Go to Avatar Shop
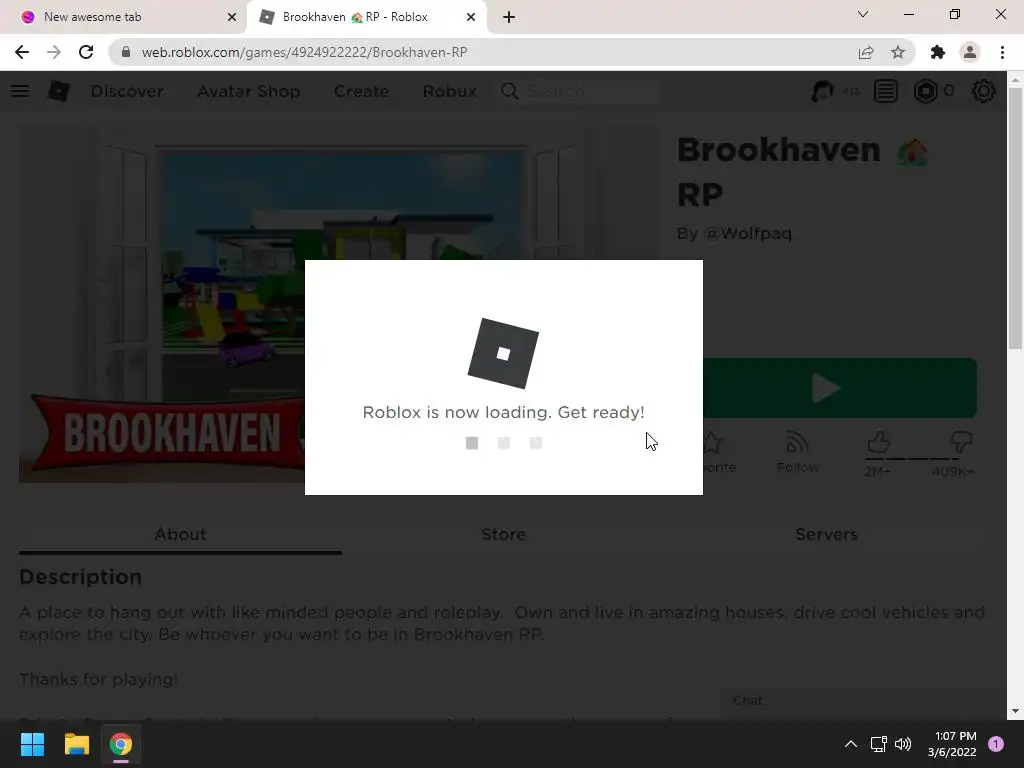The height and width of the screenshot is (768, 1024). (249, 91)
